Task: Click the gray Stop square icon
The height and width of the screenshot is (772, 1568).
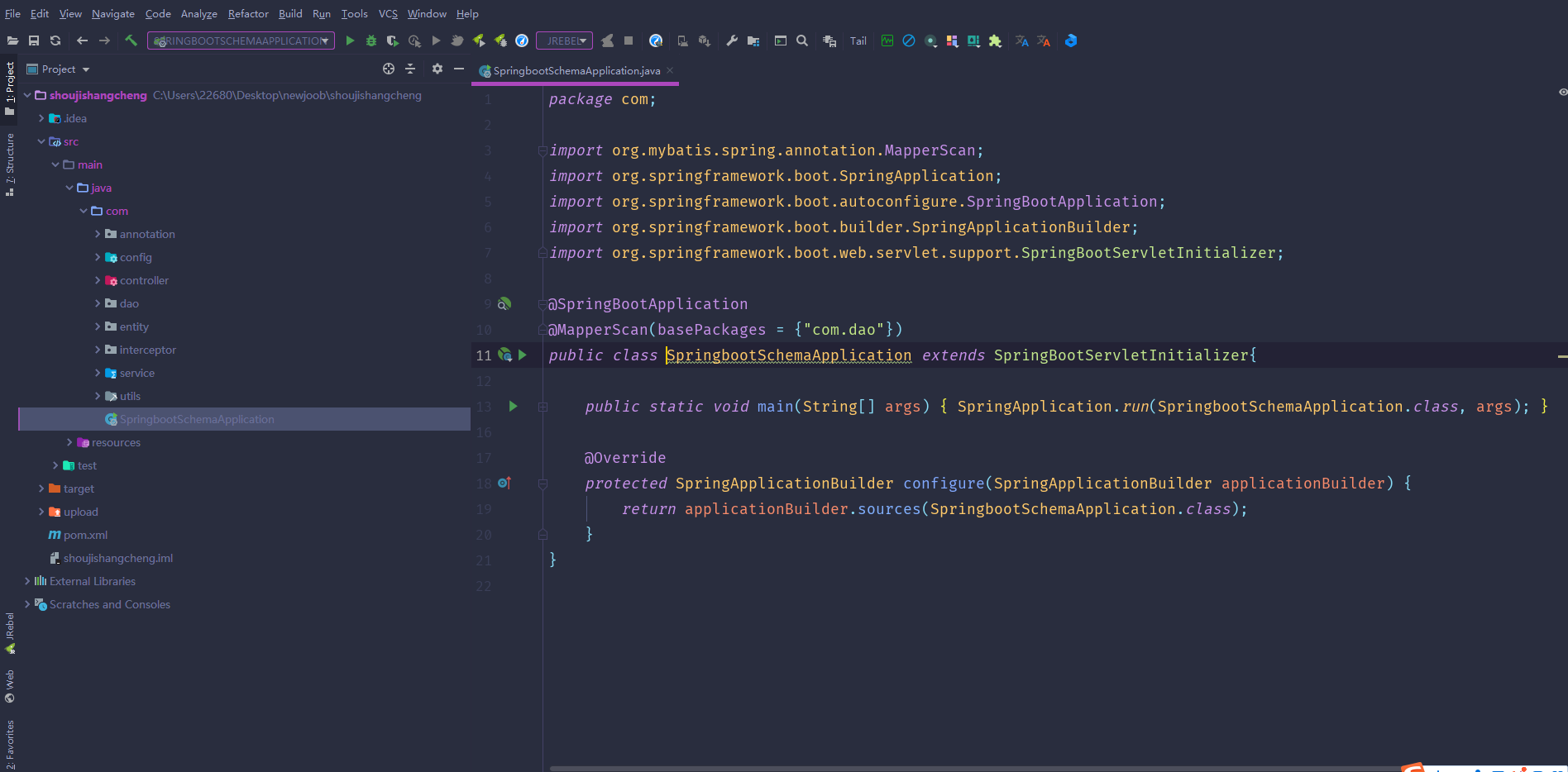Action: coord(629,41)
